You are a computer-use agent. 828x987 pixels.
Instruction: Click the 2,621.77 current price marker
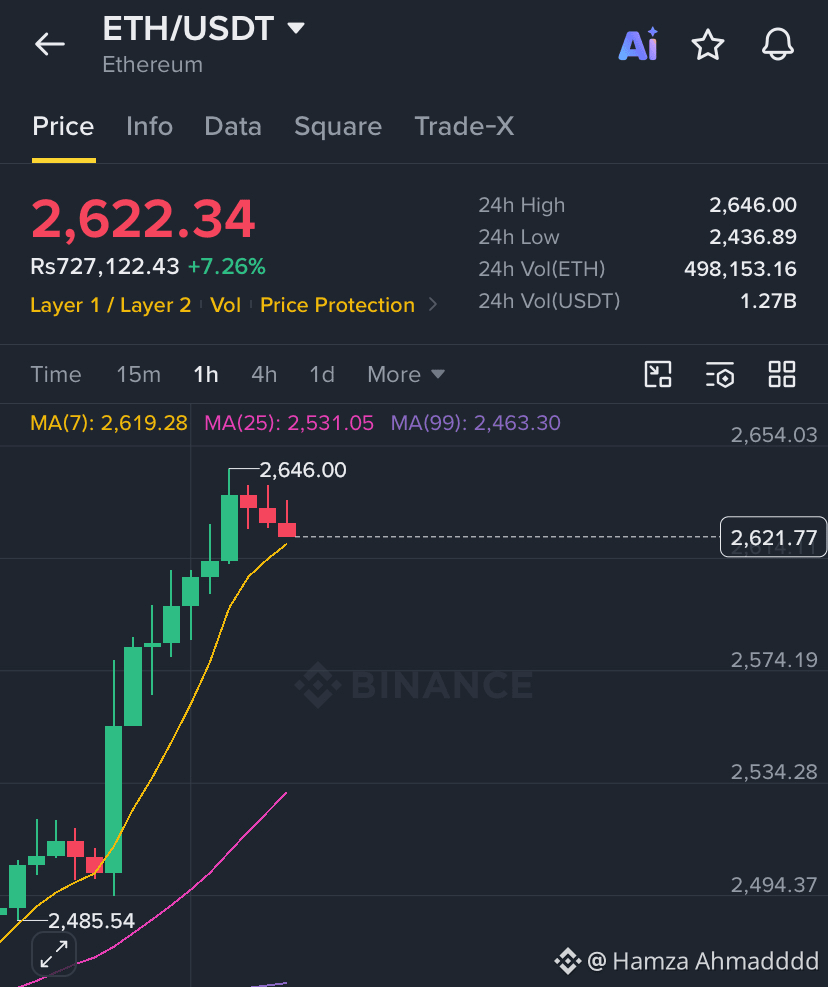pos(773,537)
